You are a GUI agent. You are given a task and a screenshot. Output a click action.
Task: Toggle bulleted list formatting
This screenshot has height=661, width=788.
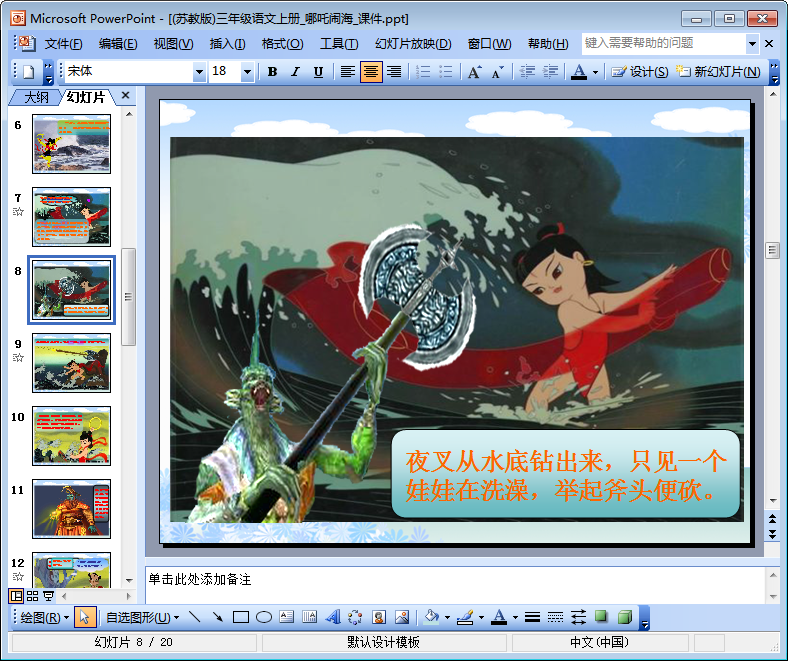[446, 72]
